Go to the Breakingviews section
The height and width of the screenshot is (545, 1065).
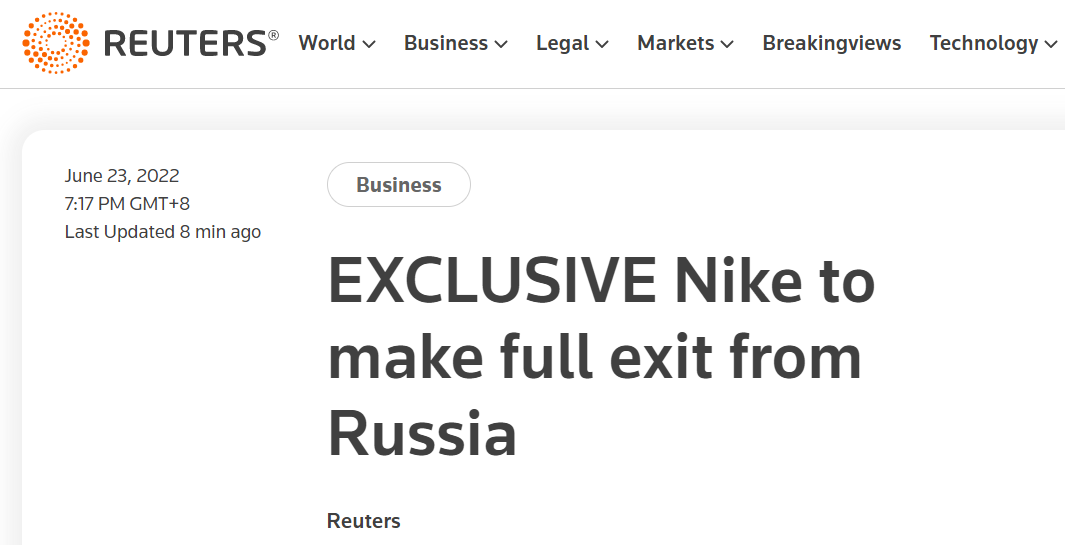831,43
